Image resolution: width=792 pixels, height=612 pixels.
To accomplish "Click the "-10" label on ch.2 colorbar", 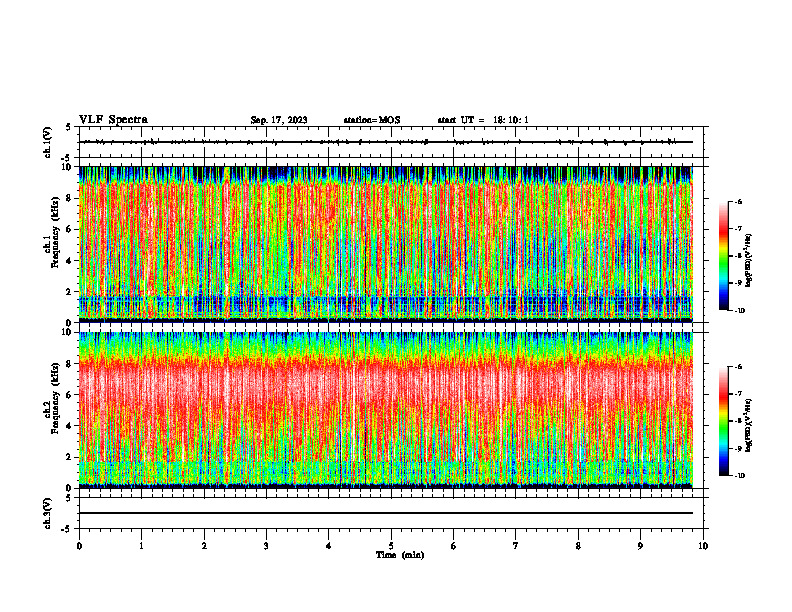I will click(x=738, y=476).
